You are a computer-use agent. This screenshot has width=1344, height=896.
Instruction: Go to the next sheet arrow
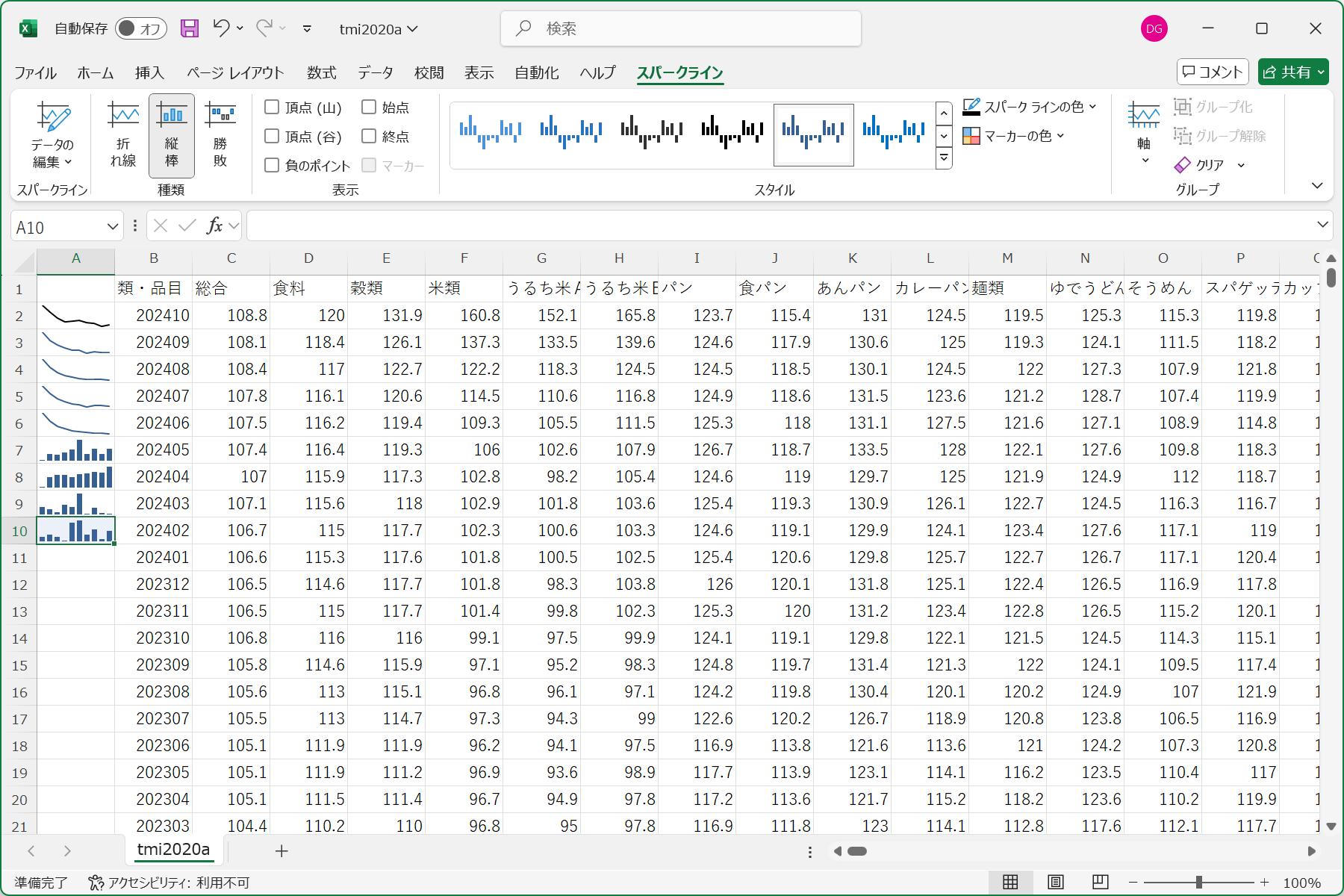67,851
